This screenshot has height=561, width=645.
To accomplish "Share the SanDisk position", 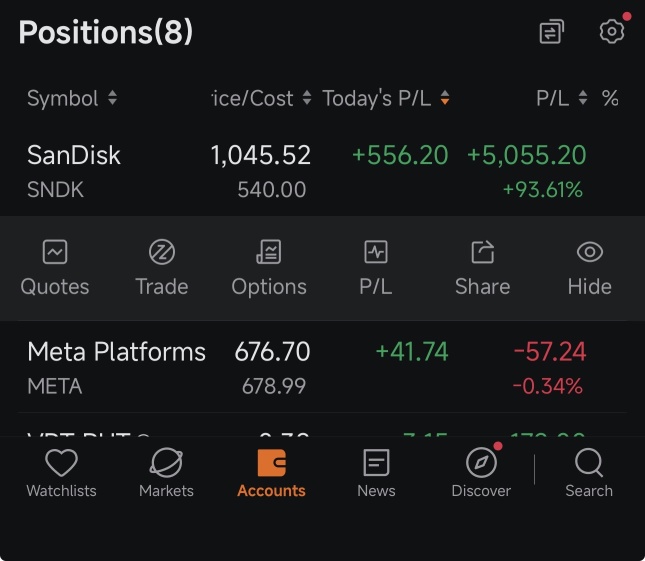I will point(483,252).
